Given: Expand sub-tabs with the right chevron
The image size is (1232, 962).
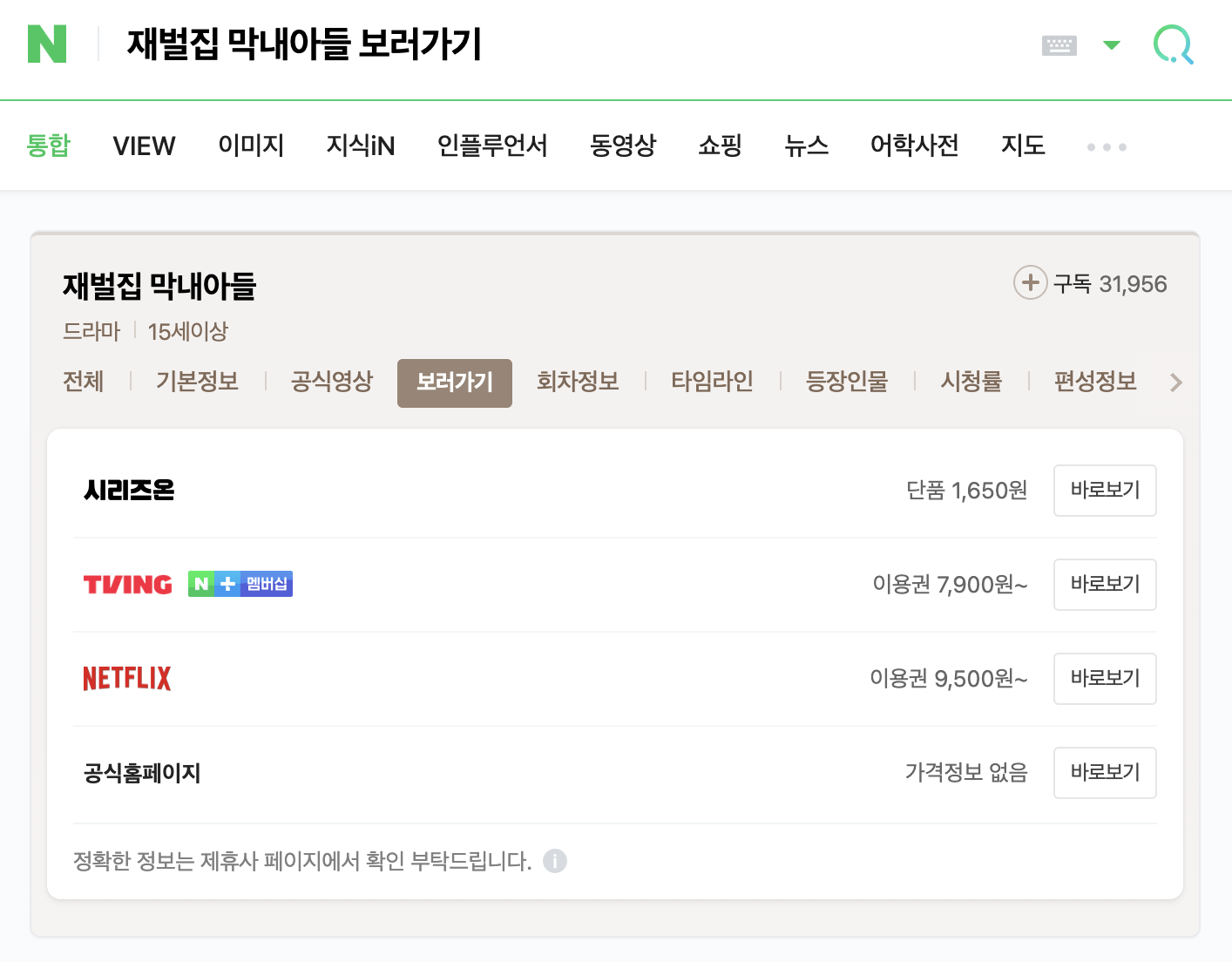Looking at the screenshot, I should 1175,383.
